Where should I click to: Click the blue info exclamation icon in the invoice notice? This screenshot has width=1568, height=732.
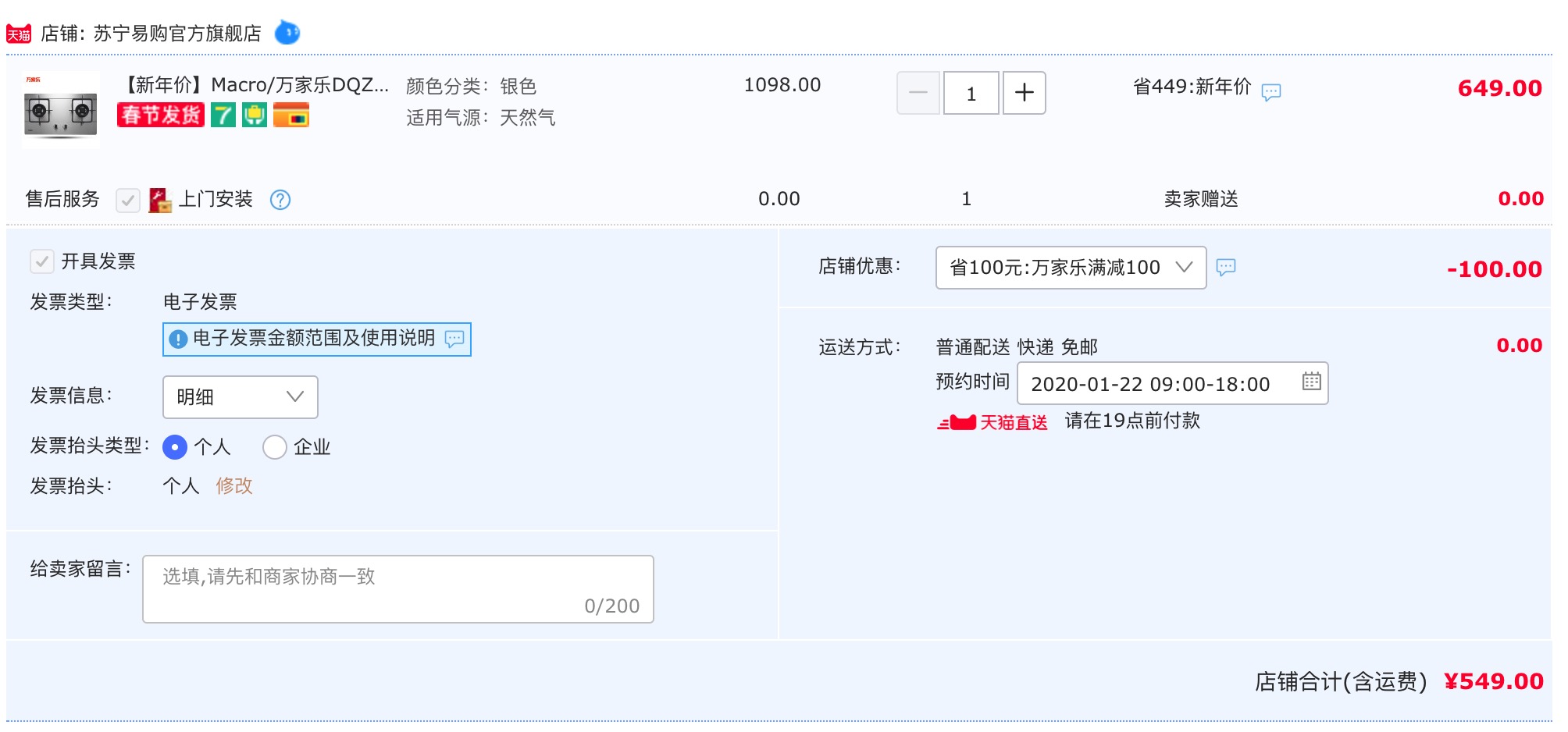(178, 339)
